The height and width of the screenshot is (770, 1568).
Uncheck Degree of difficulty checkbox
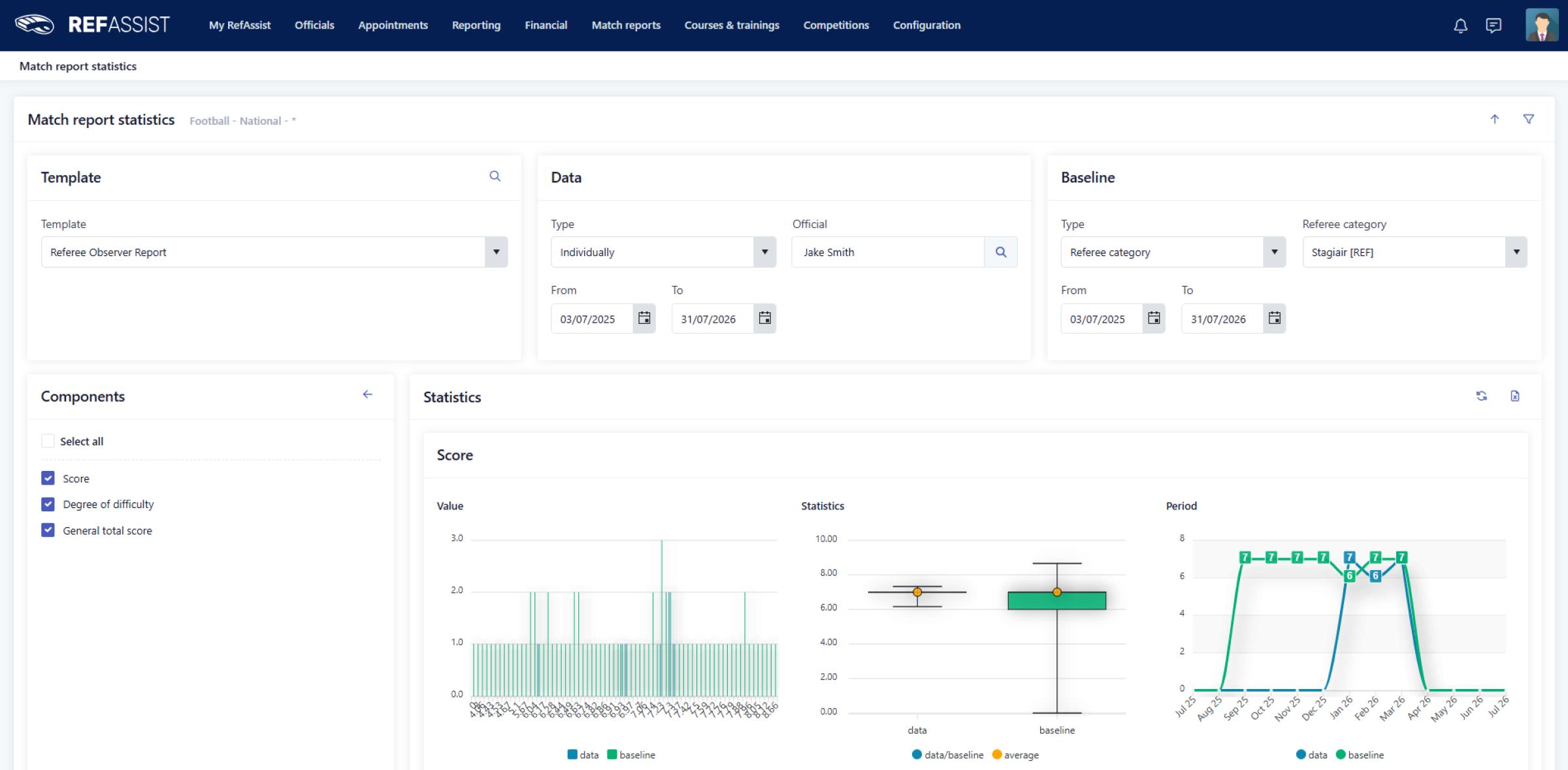coord(48,504)
